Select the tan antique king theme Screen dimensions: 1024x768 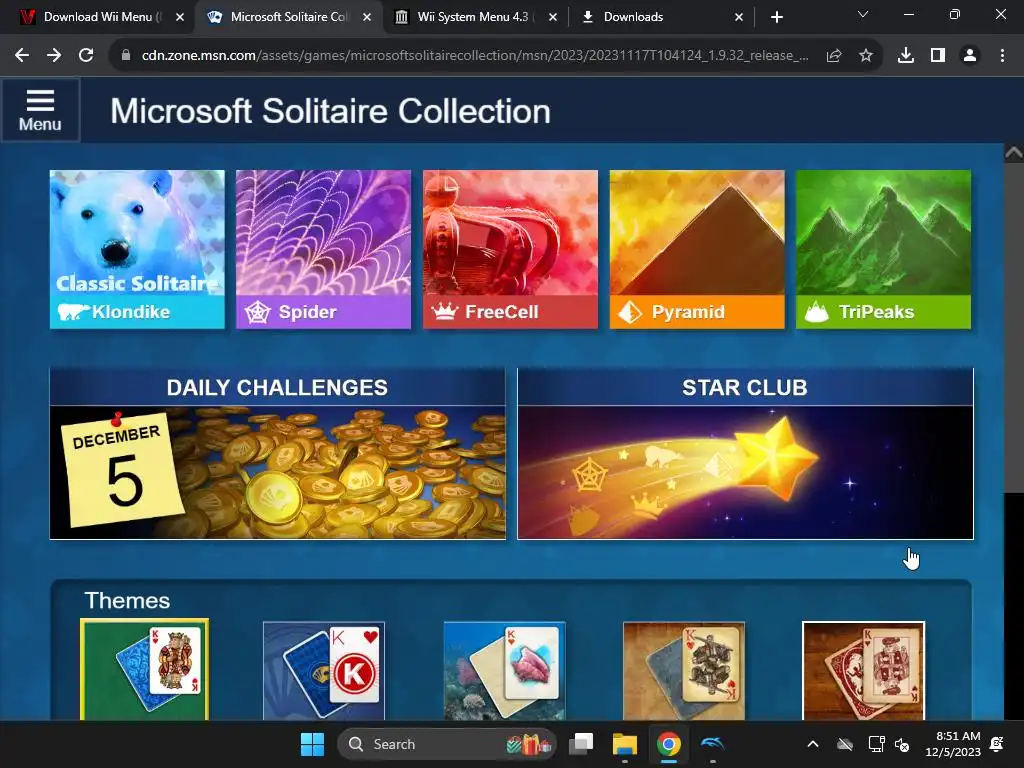click(684, 671)
